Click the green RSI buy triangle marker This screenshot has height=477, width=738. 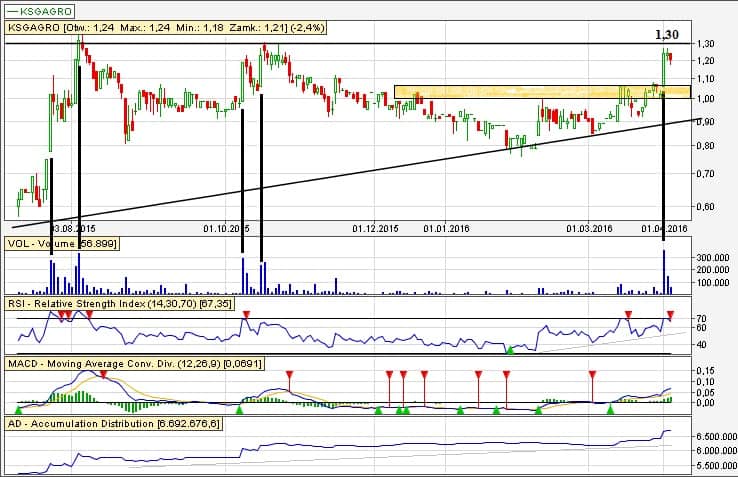509,349
